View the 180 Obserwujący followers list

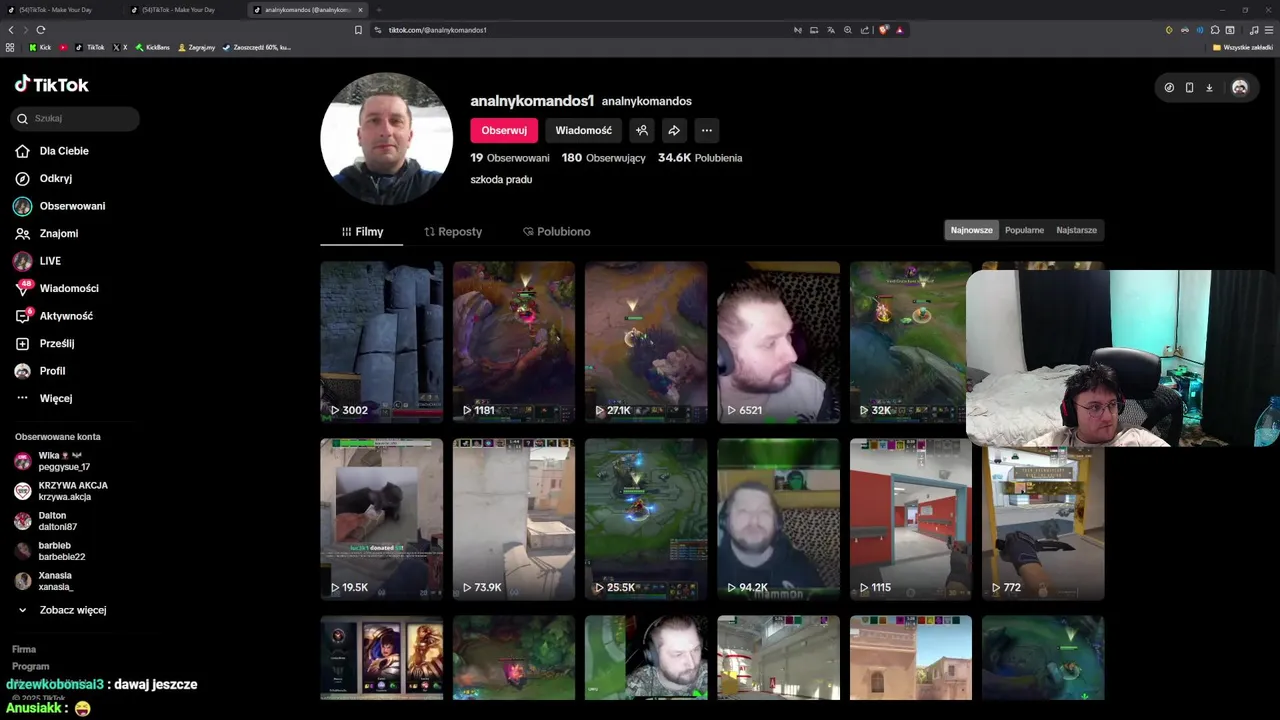603,158
